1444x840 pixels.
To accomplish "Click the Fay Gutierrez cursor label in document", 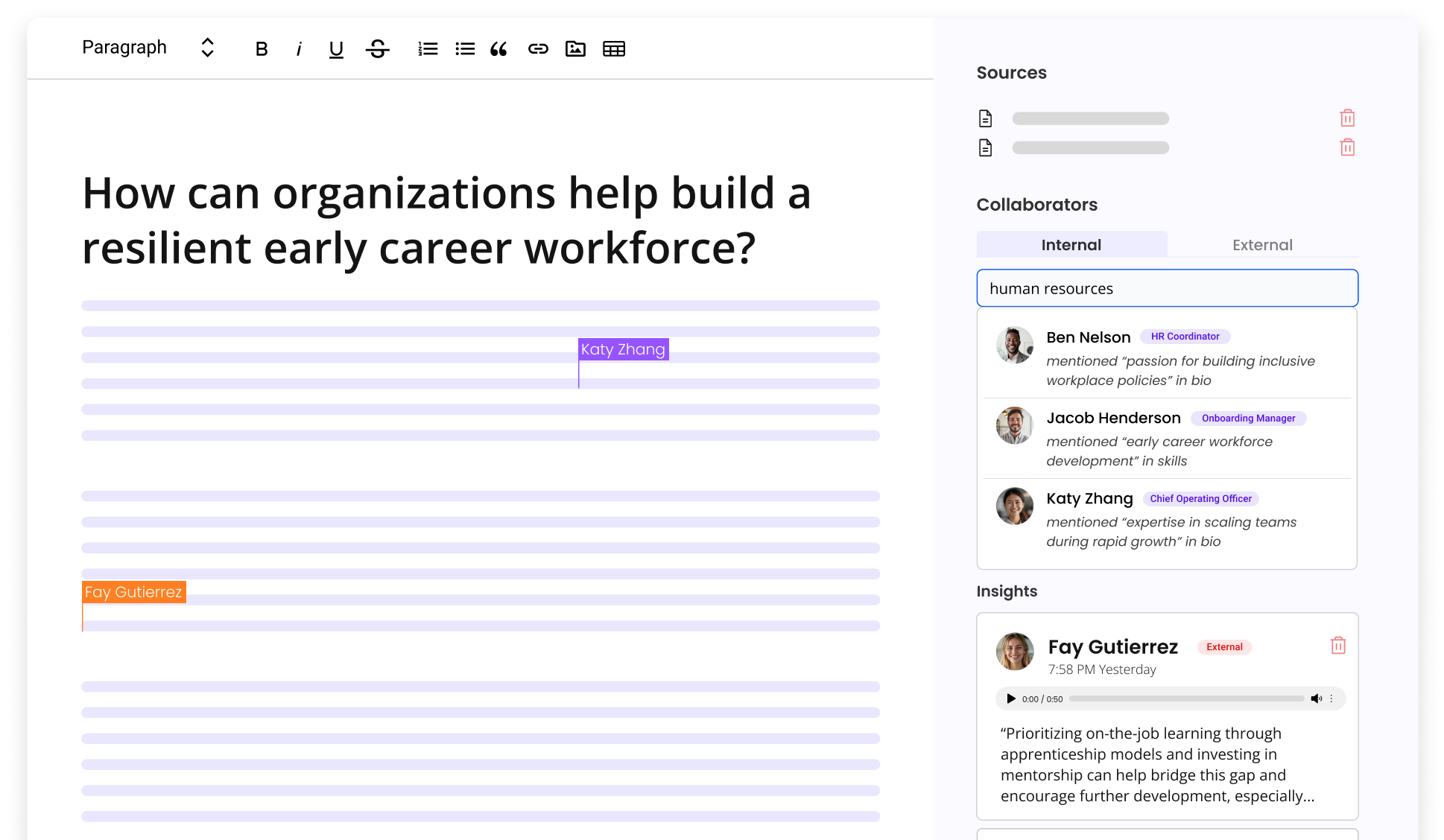I will pyautogui.click(x=133, y=592).
